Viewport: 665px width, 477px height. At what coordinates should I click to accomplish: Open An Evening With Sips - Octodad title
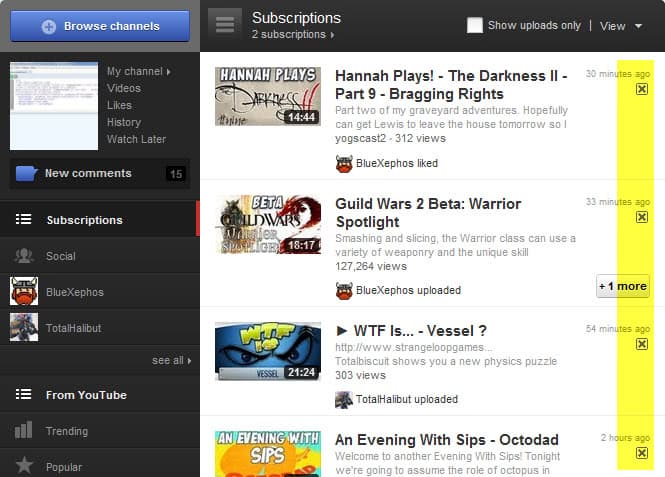(447, 440)
